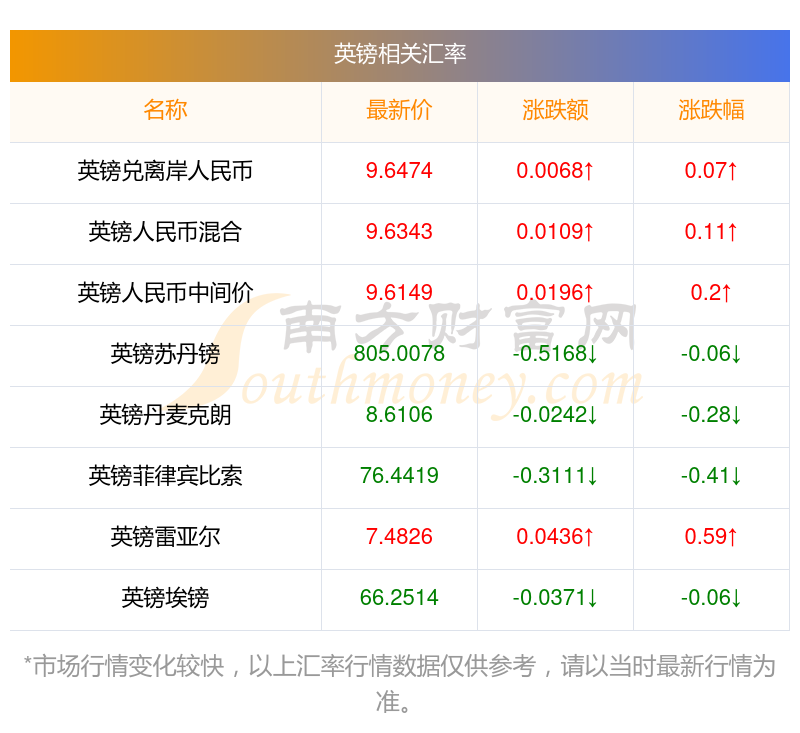Click the change amount -0.5168↓

(x=555, y=354)
